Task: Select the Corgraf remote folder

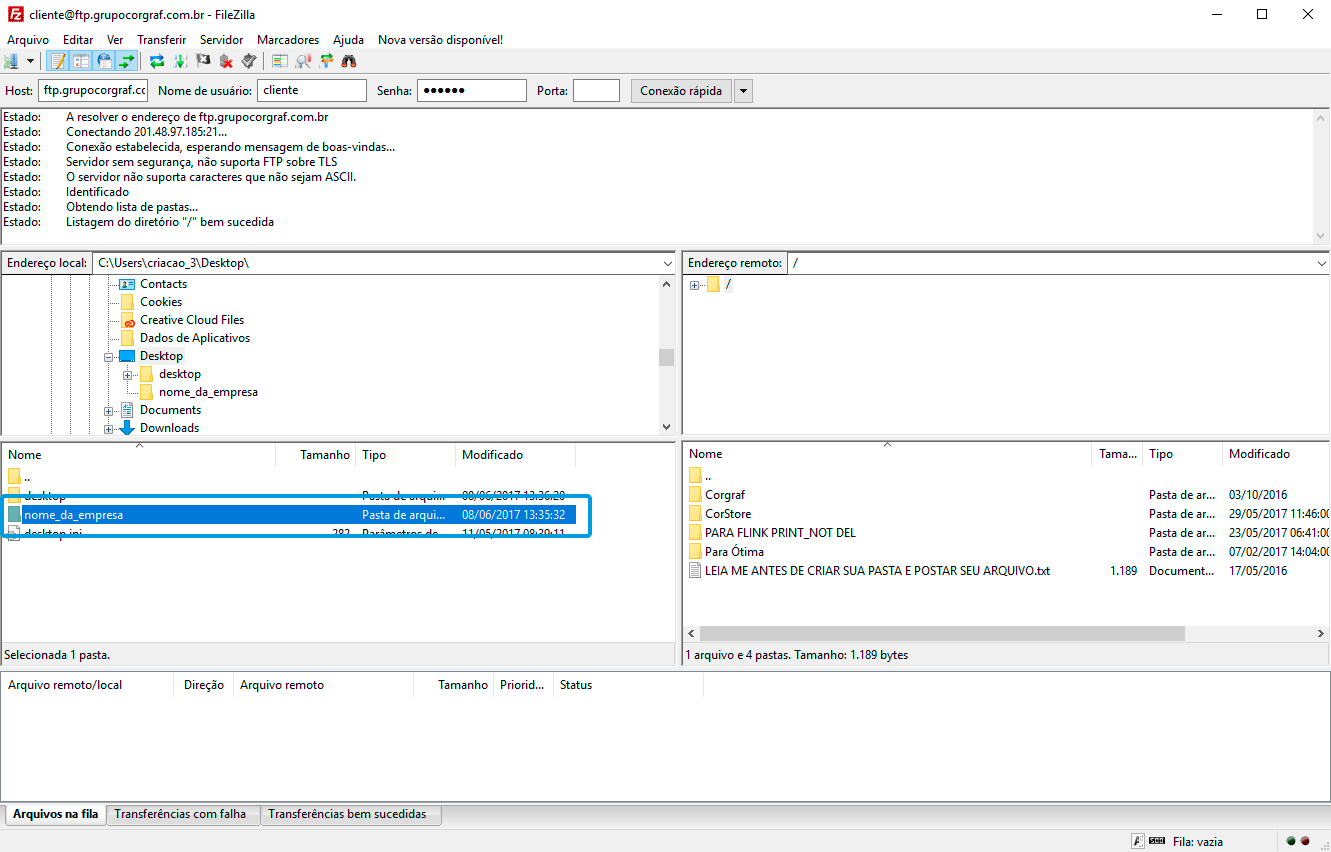Action: coord(724,495)
